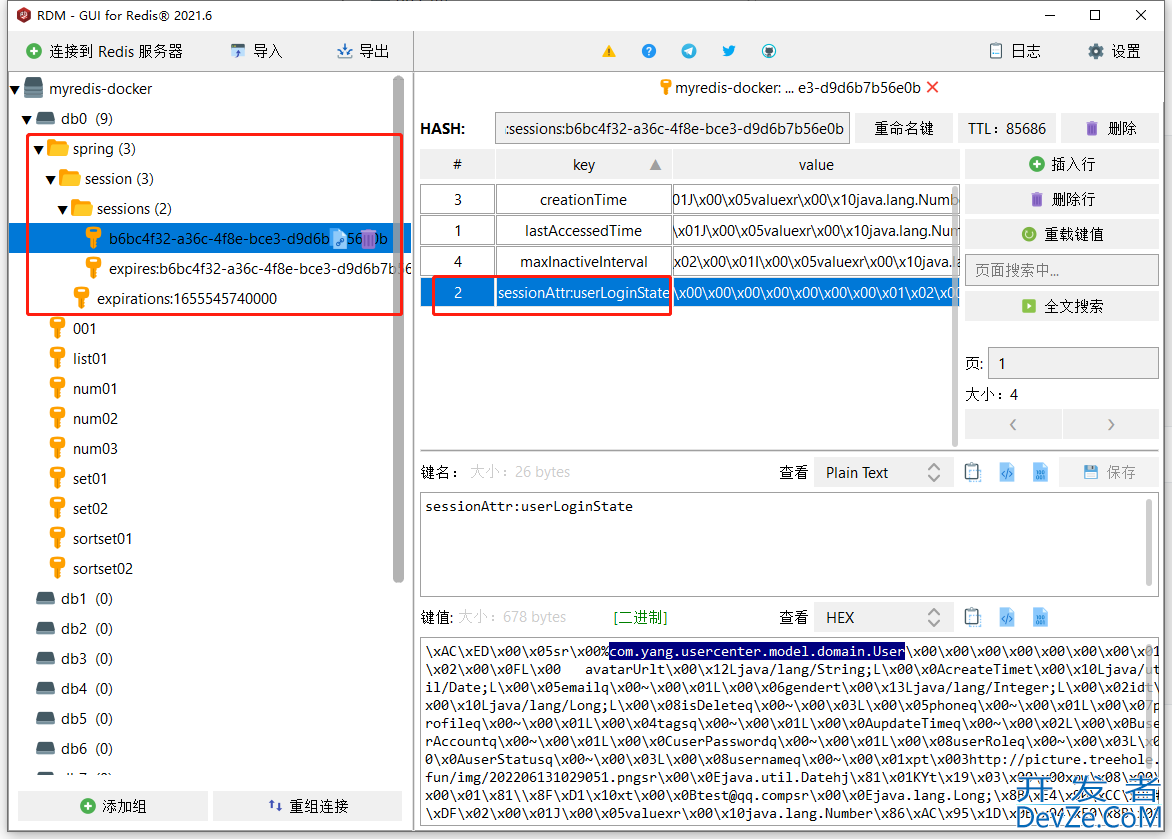This screenshot has width=1172, height=839.
Task: Open the Telegram channel icon
Action: [x=688, y=51]
